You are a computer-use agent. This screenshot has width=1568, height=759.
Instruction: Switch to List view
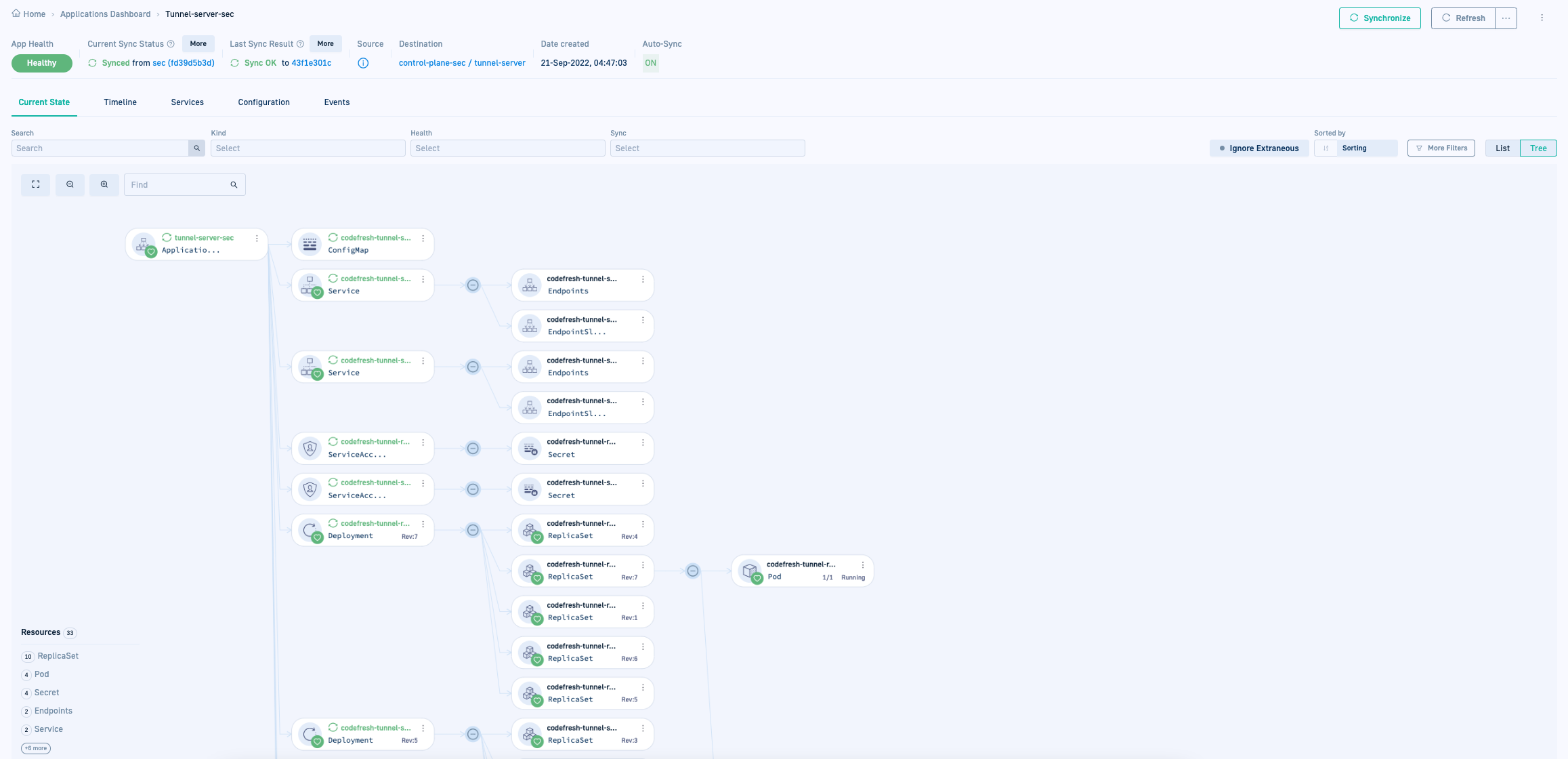(1502, 148)
